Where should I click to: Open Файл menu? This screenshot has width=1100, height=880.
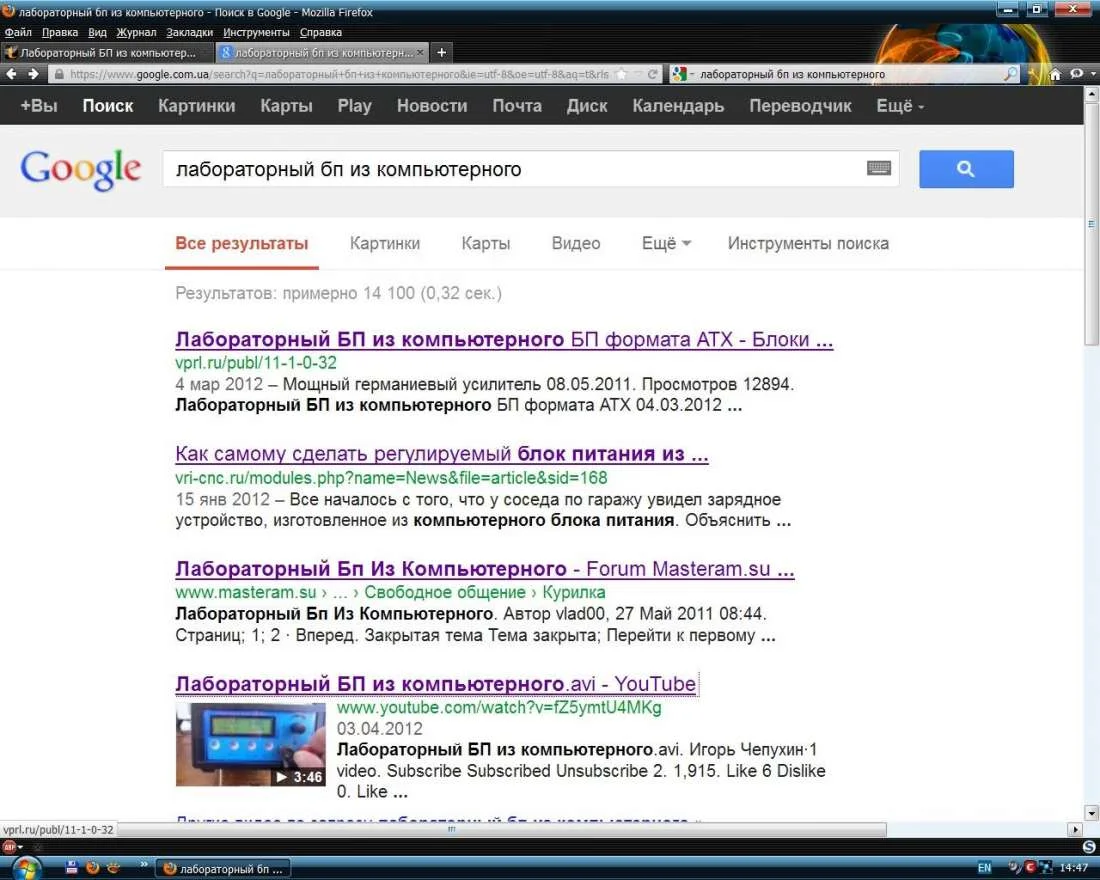[18, 32]
